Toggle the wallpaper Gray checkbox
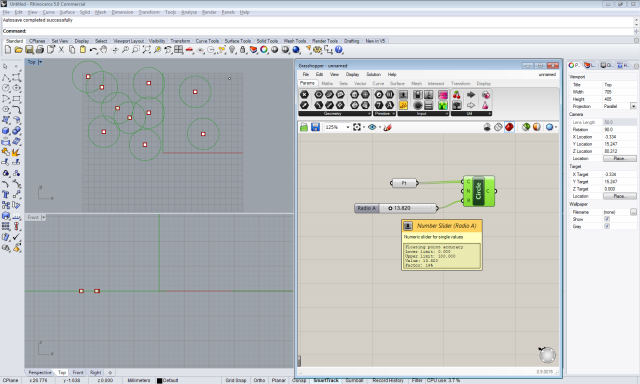 coord(607,226)
